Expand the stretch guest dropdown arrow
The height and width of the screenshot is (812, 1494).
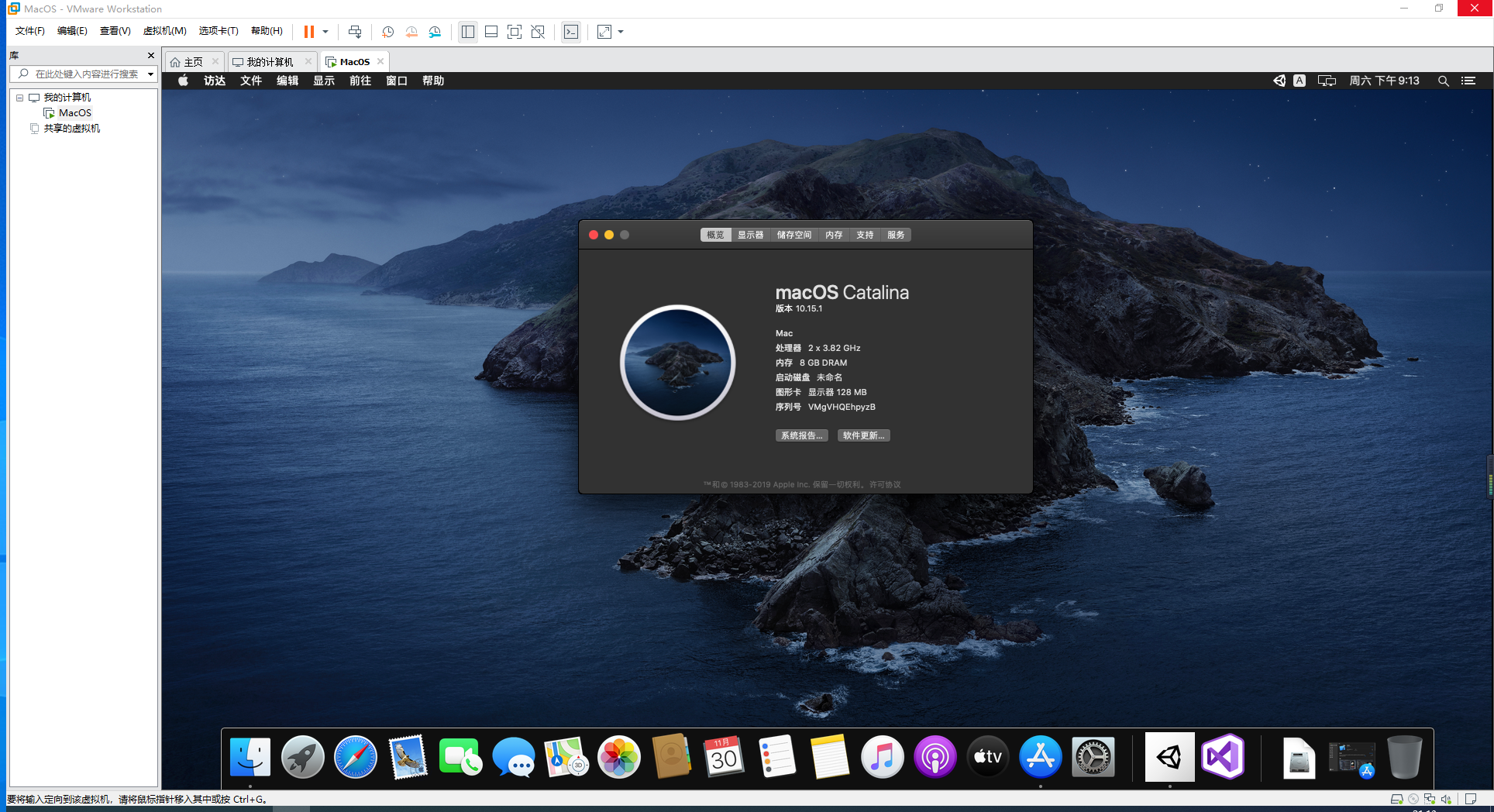point(621,32)
